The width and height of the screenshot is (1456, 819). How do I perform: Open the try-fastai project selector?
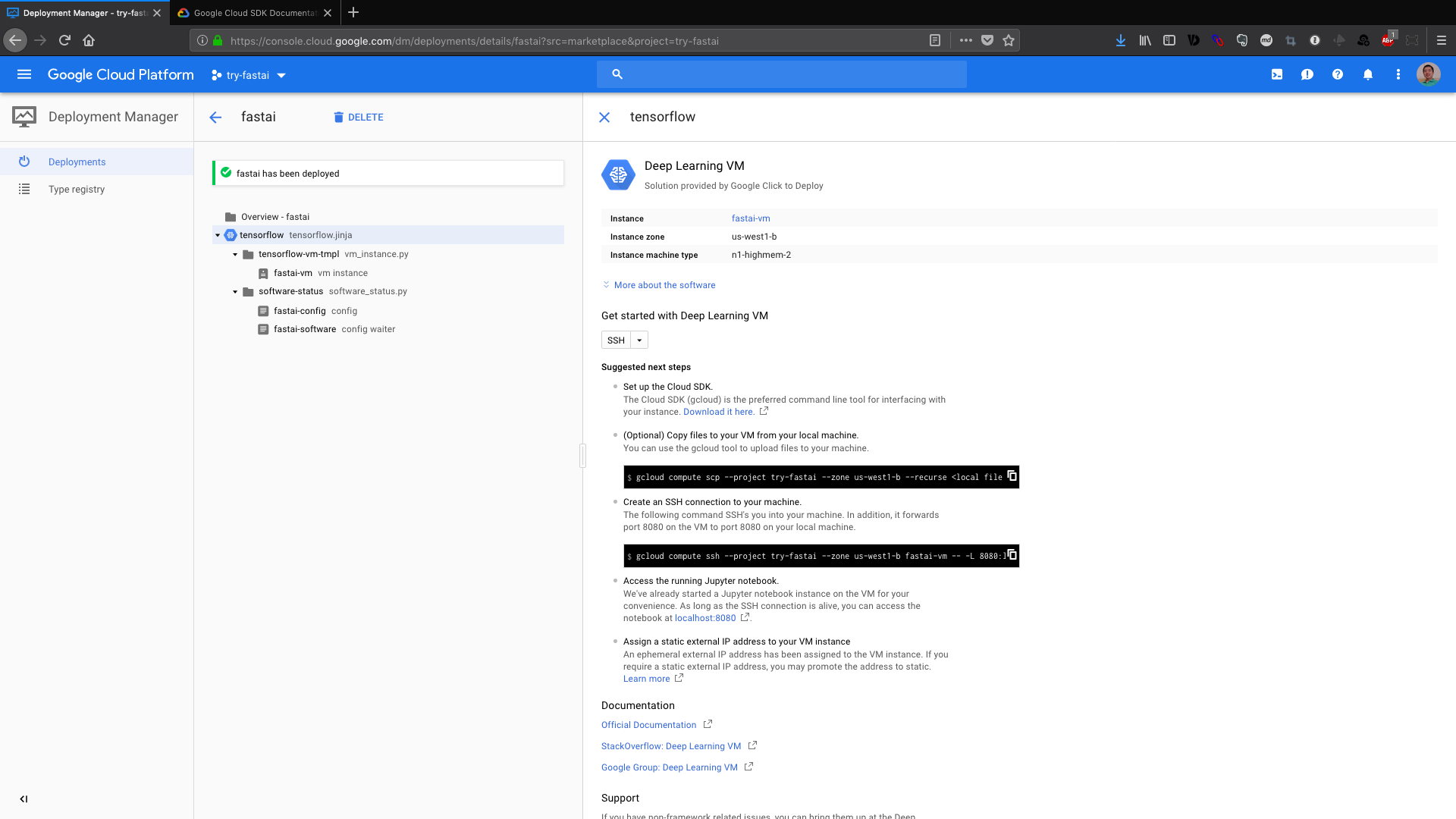click(249, 75)
